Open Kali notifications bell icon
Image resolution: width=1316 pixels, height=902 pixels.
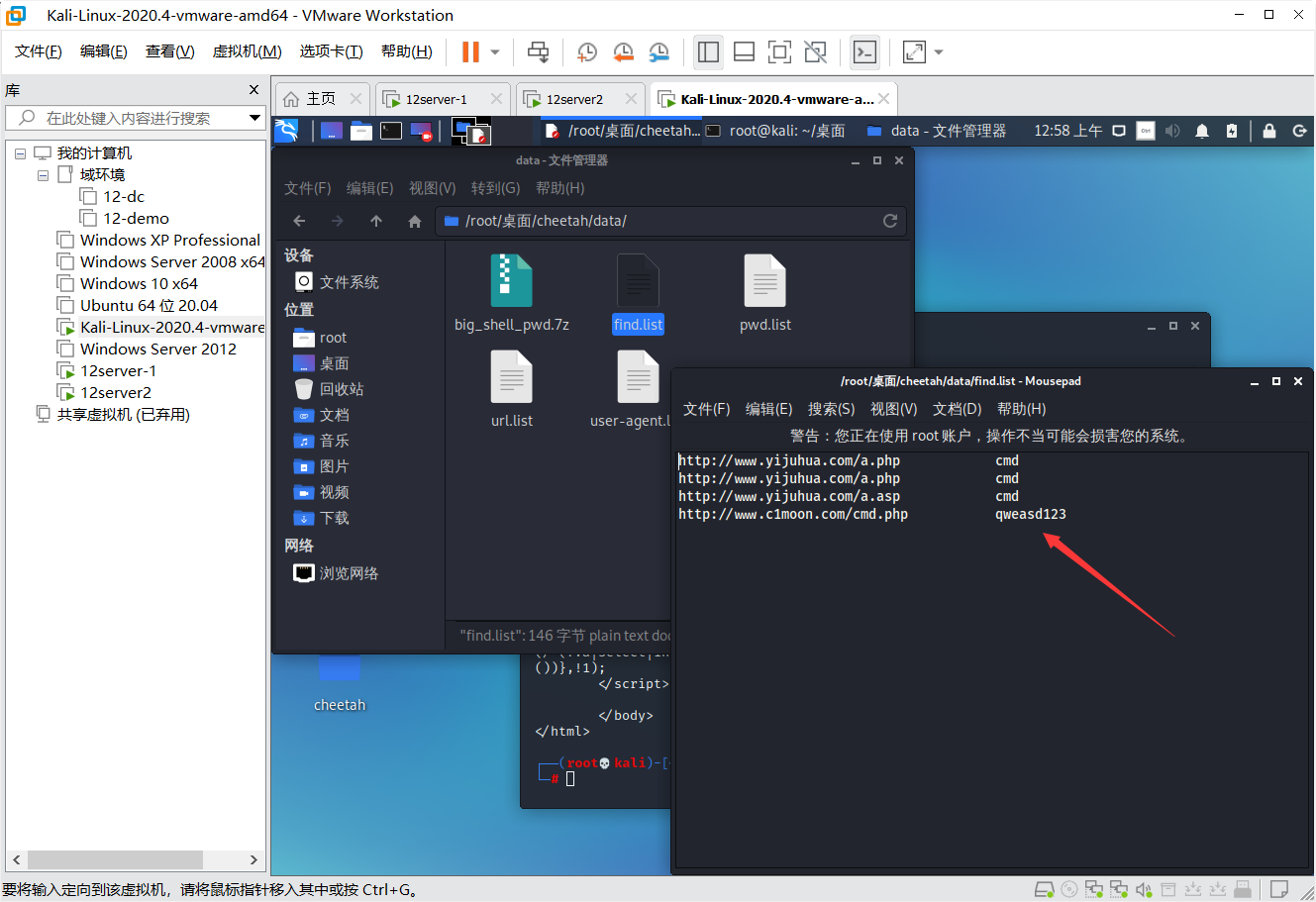pyautogui.click(x=1201, y=131)
